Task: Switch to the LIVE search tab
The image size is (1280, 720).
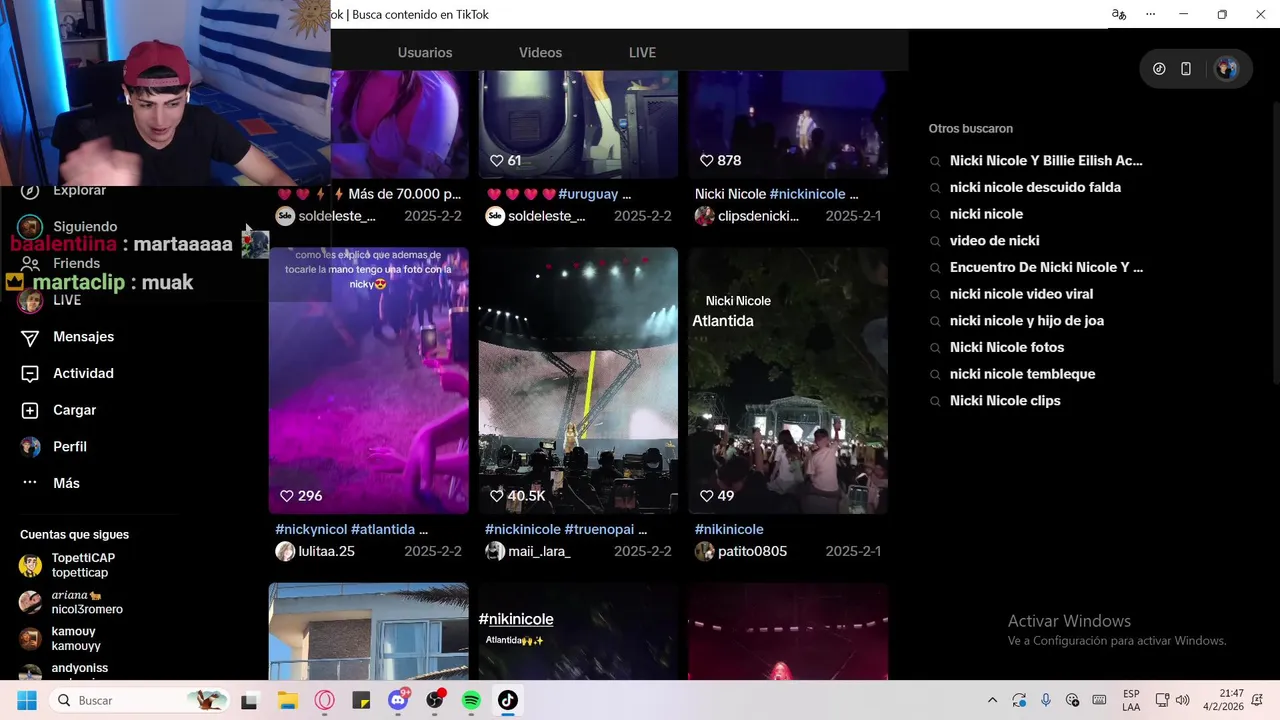Action: [x=642, y=53]
